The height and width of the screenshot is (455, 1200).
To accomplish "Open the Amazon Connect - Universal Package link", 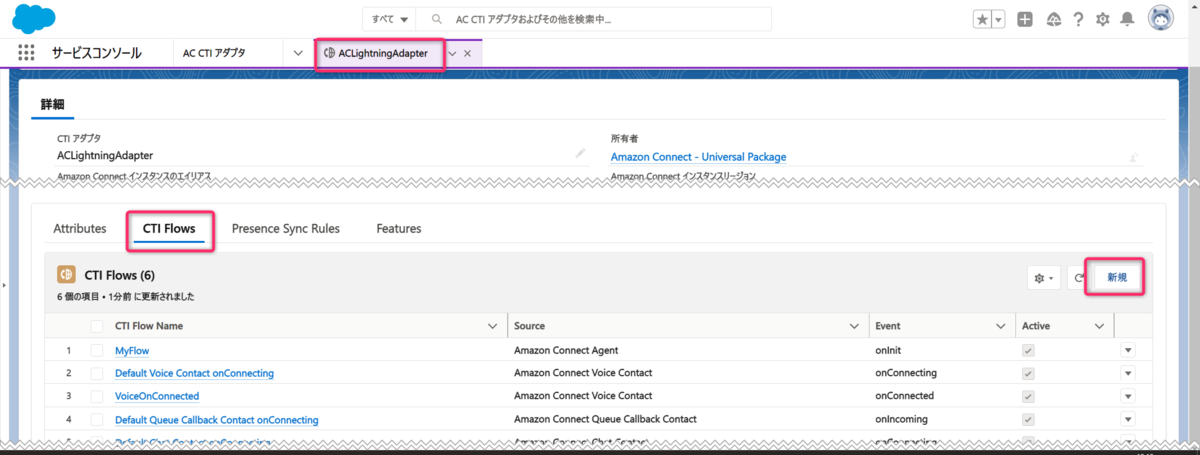I will click(698, 157).
